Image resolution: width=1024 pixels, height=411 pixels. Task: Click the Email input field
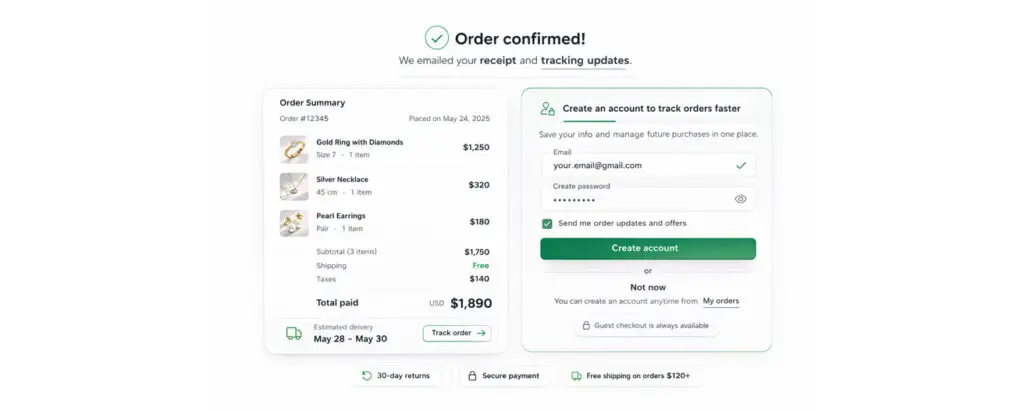(640, 165)
